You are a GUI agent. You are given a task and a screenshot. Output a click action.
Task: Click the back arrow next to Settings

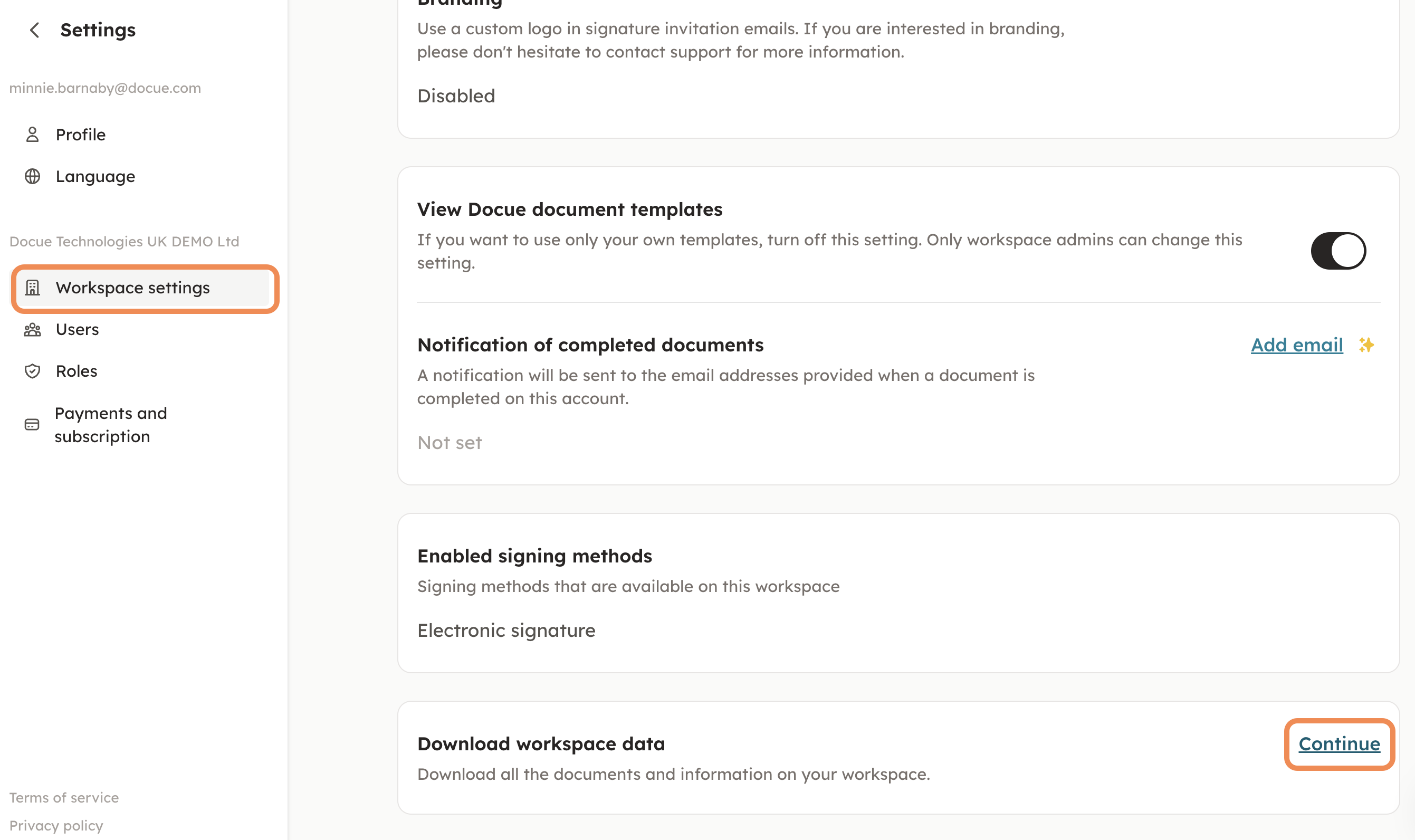(x=34, y=30)
